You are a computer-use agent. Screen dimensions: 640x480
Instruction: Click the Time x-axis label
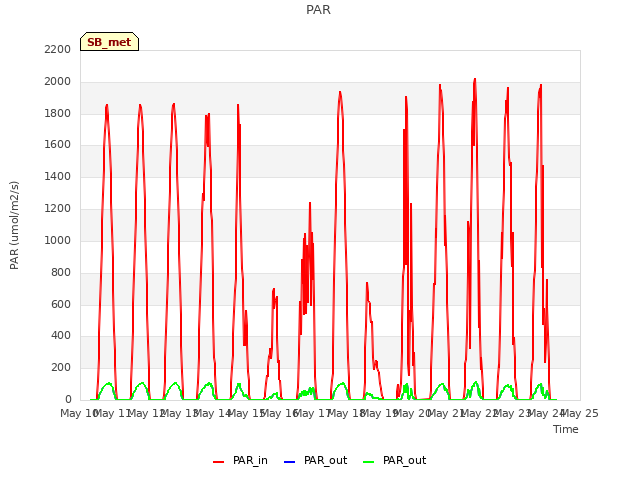pyautogui.click(x=566, y=429)
